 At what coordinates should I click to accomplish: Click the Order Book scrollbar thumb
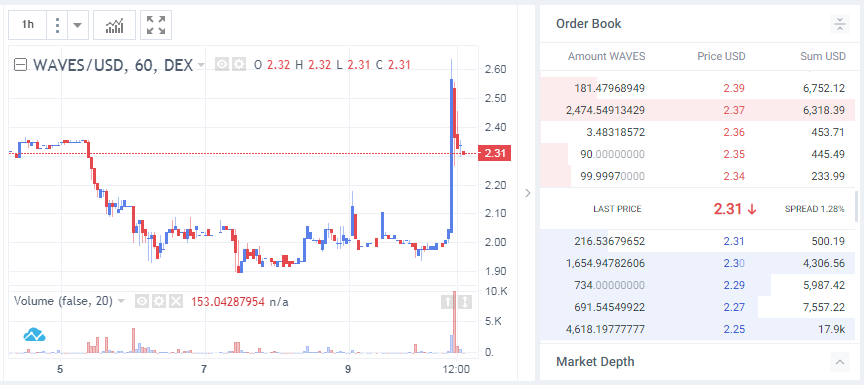856,207
